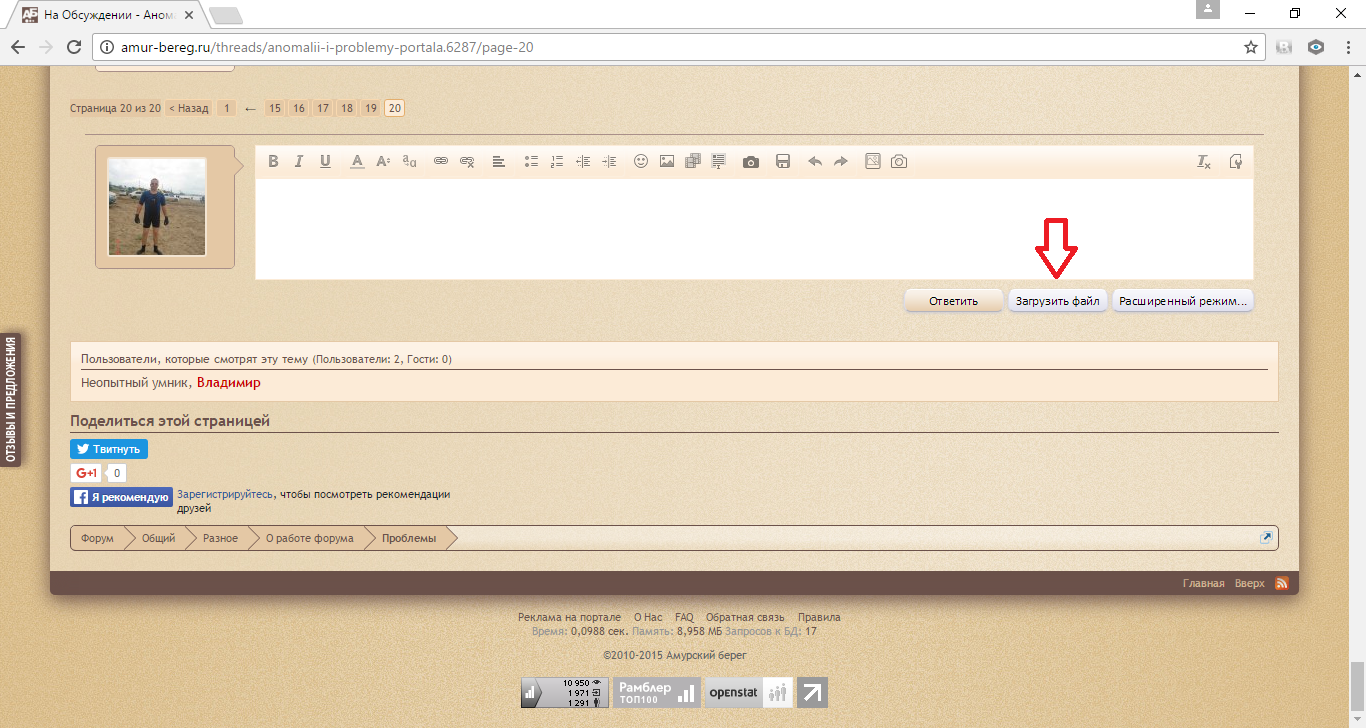This screenshot has width=1366, height=728.
Task: Jump to page 1 of thread
Action: [227, 108]
